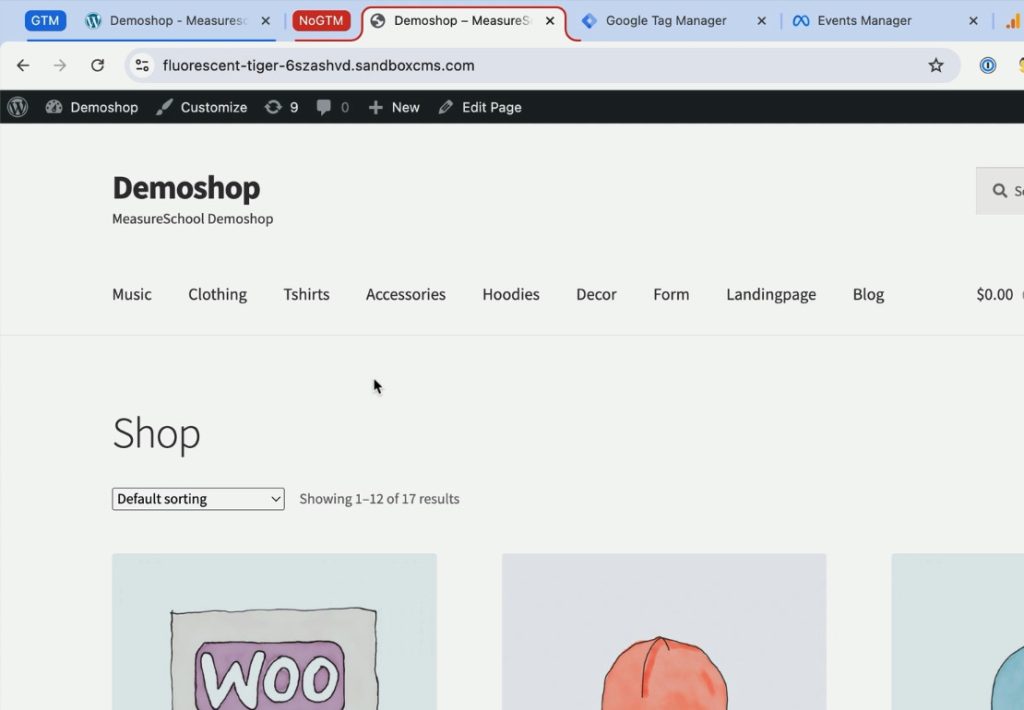Click the product search field
Viewport: 1024px width, 710px height.
tap(1000, 191)
